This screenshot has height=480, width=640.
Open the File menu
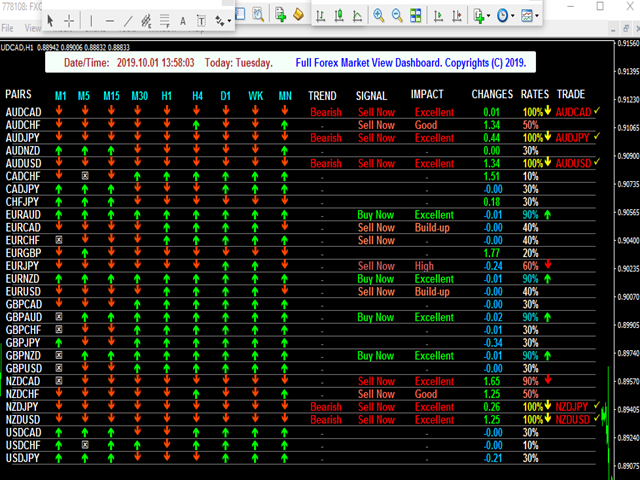point(8,30)
